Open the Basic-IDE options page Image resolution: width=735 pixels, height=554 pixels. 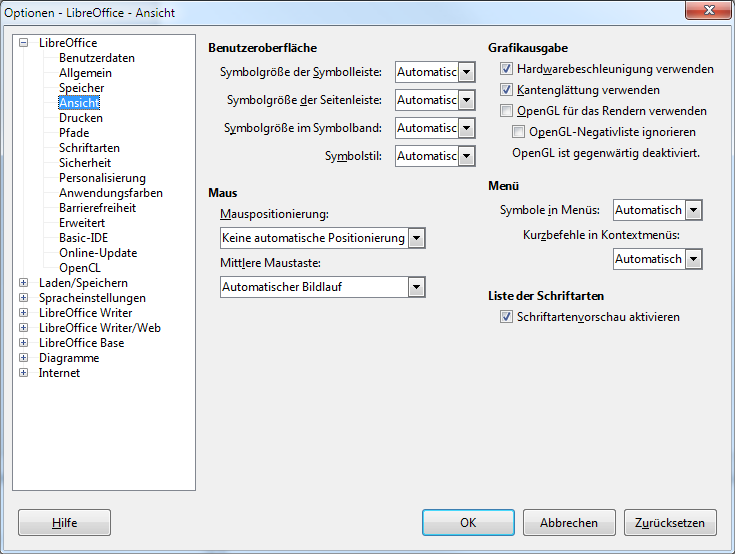[83, 238]
